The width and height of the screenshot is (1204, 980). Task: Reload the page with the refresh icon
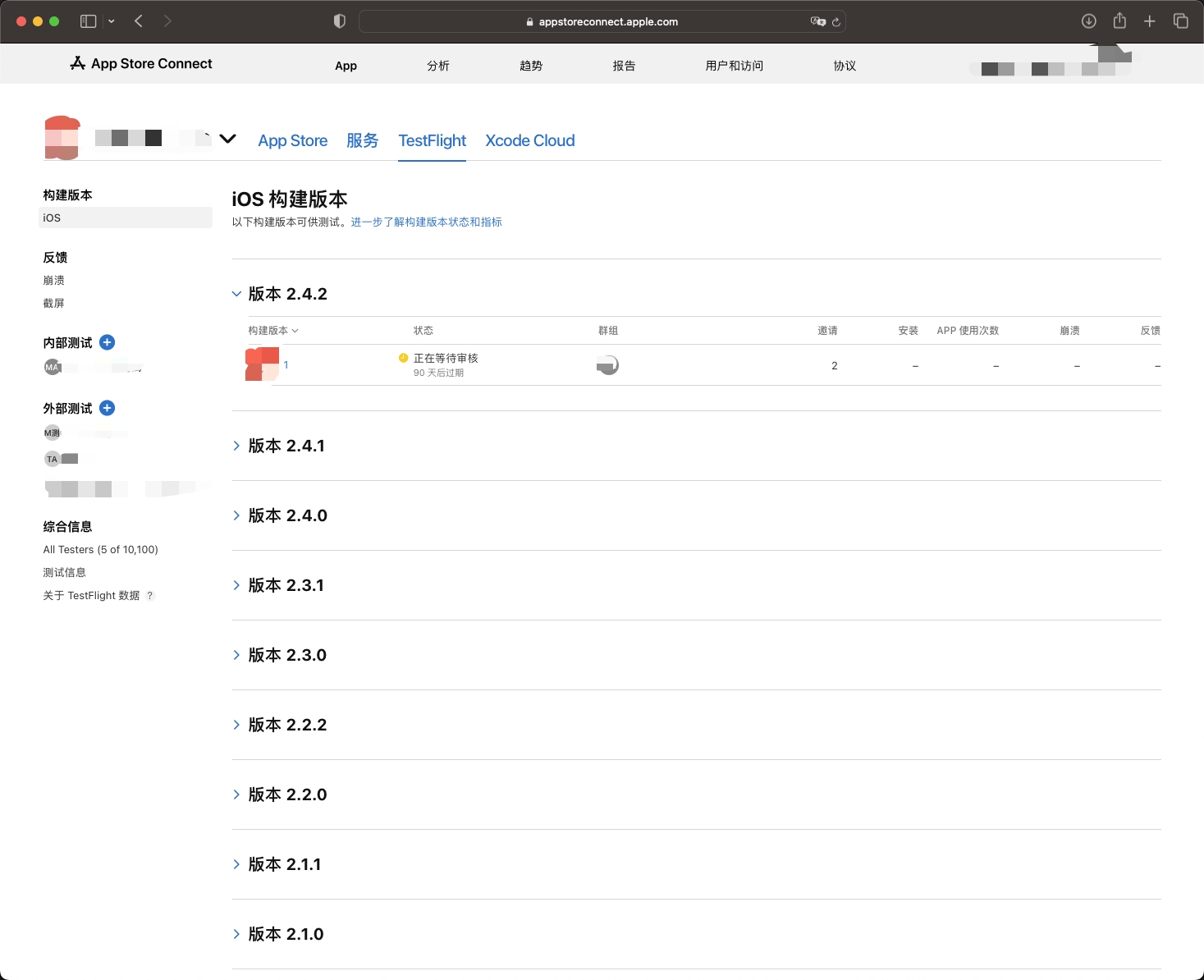(836, 22)
